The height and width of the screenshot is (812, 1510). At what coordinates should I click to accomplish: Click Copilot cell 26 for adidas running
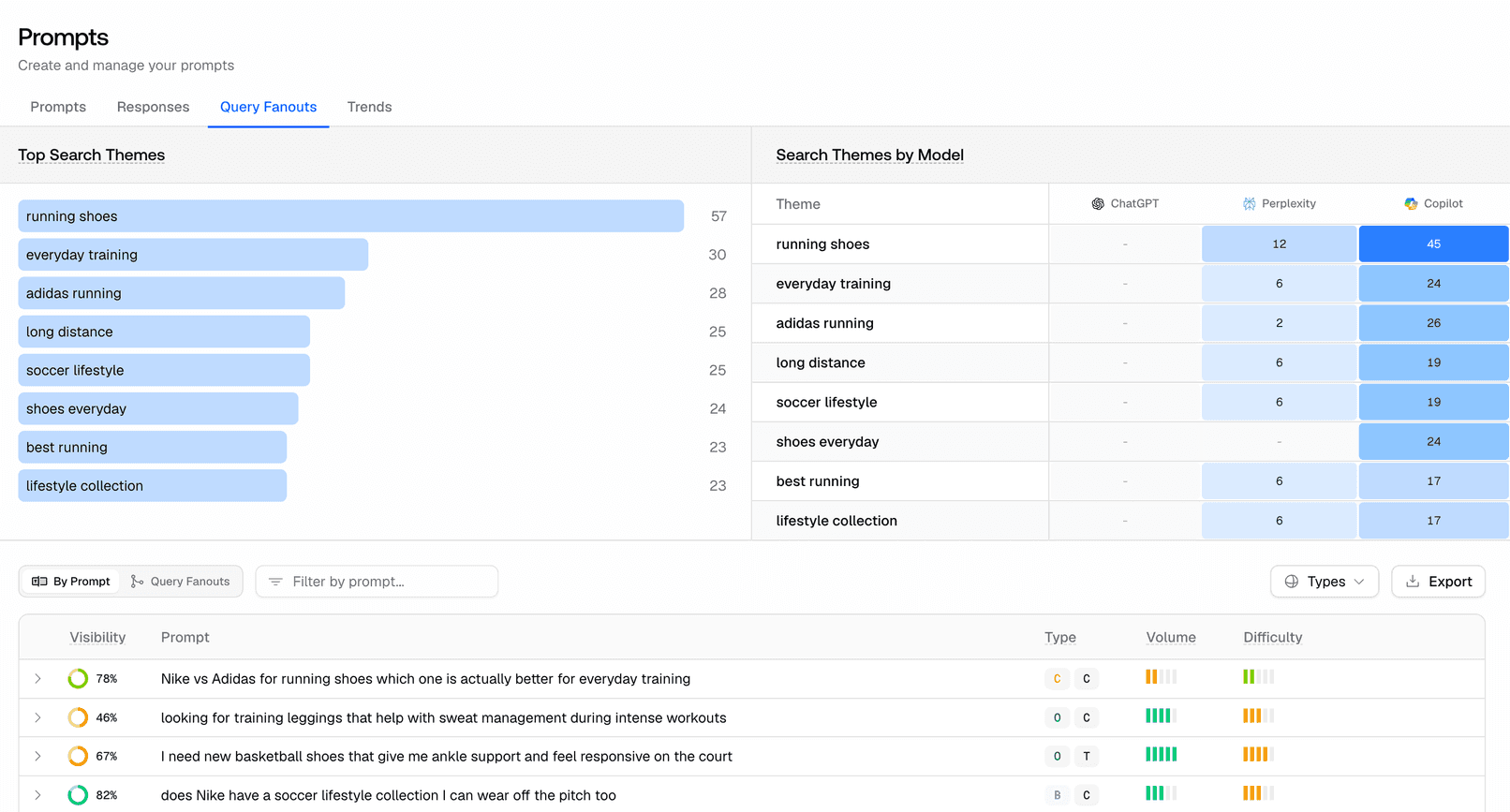(x=1433, y=323)
